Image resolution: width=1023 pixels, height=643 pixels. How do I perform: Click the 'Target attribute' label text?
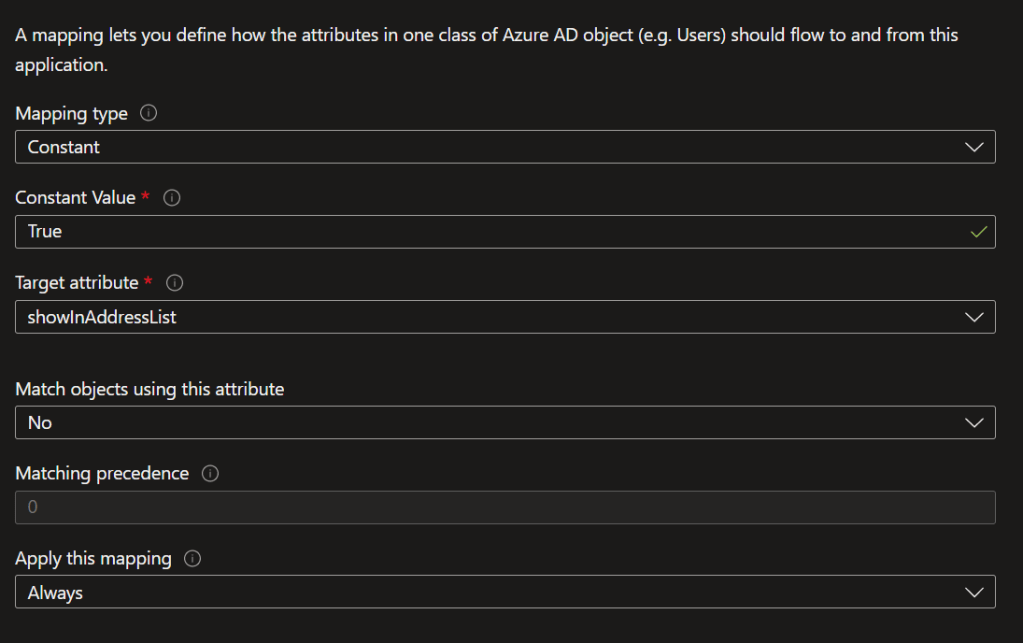(77, 283)
